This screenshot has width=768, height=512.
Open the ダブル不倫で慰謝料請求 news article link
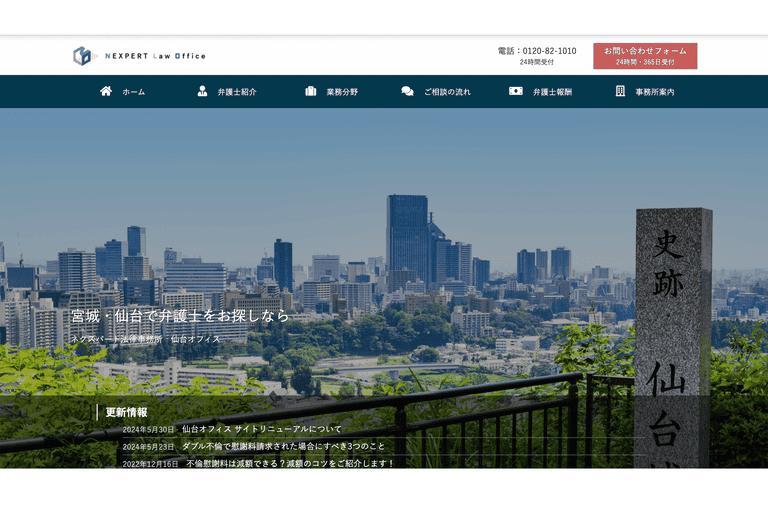284,446
